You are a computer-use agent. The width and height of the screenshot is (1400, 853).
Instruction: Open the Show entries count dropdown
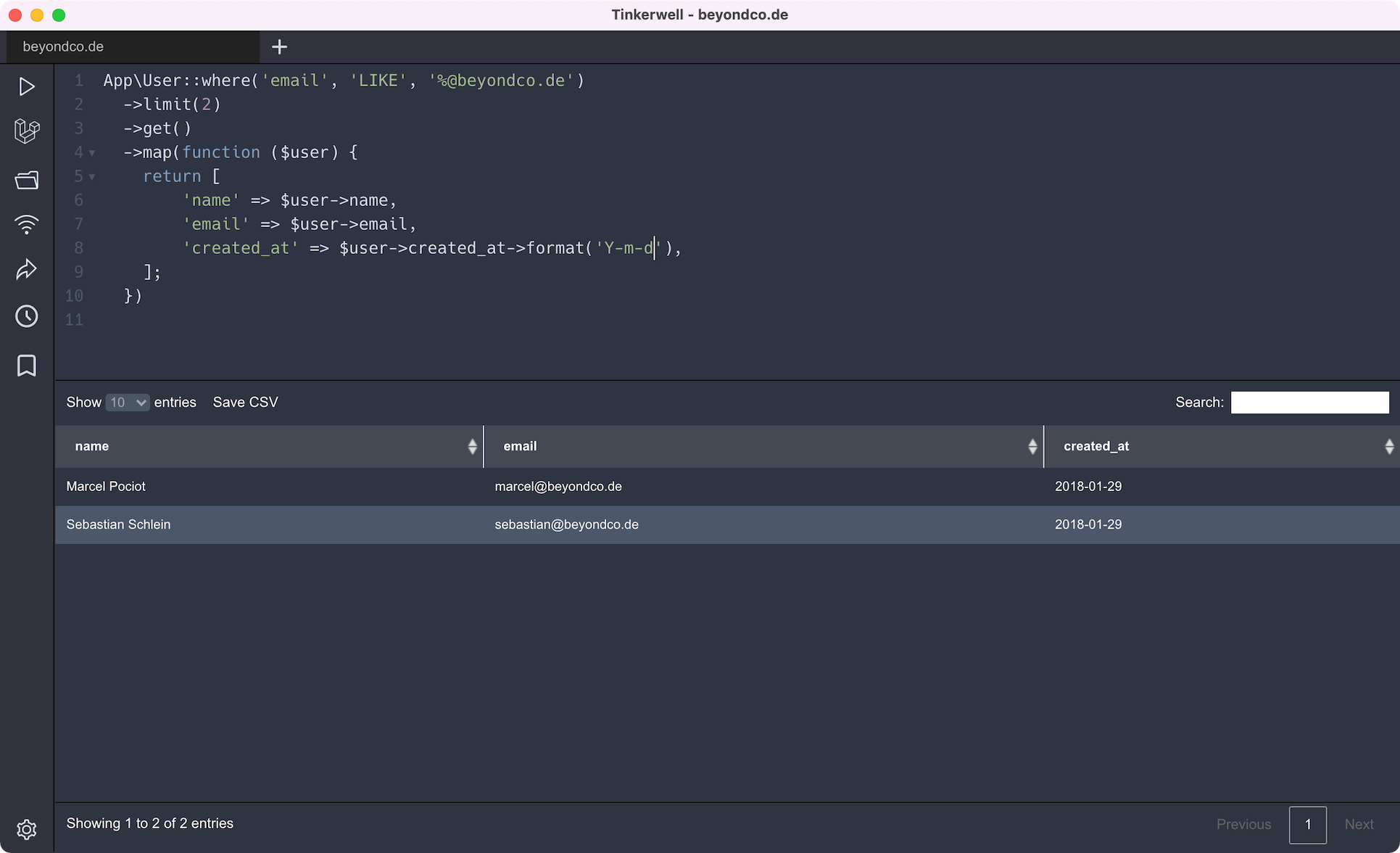128,403
